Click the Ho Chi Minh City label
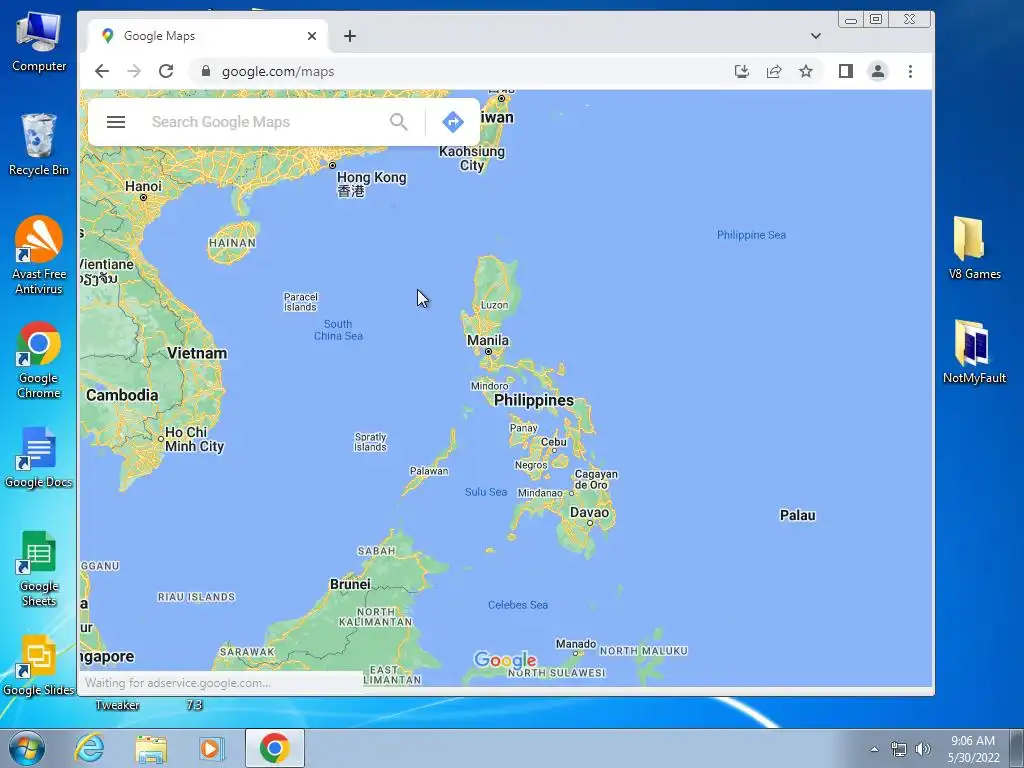This screenshot has width=1024, height=768. click(x=194, y=440)
